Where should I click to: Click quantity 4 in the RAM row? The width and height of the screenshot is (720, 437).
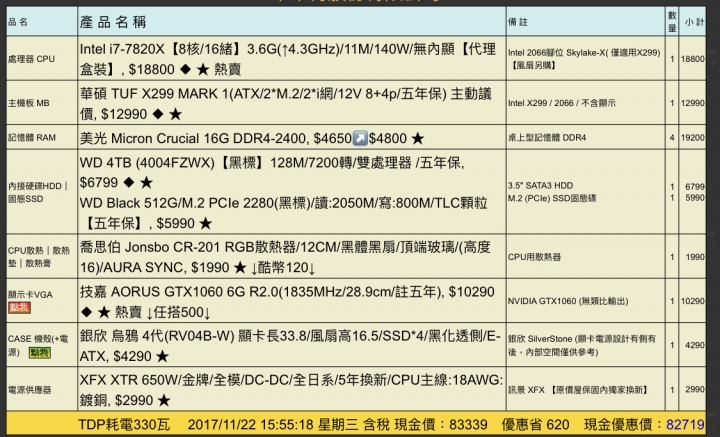coord(672,137)
